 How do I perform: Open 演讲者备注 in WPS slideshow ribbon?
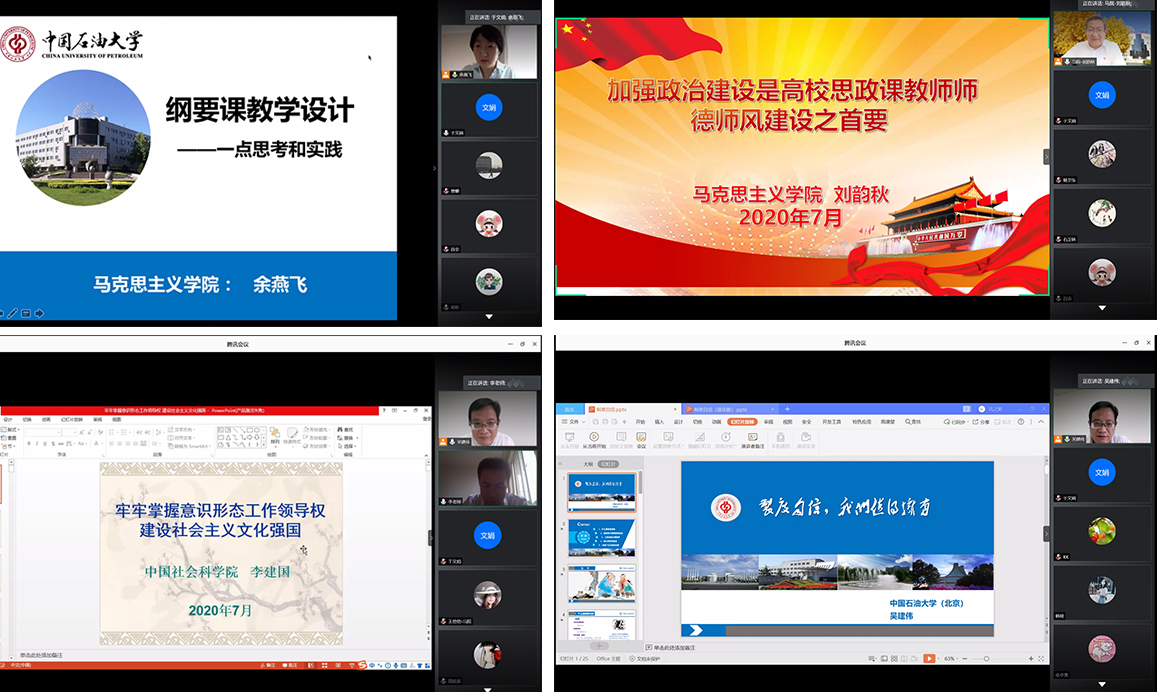pos(752,440)
